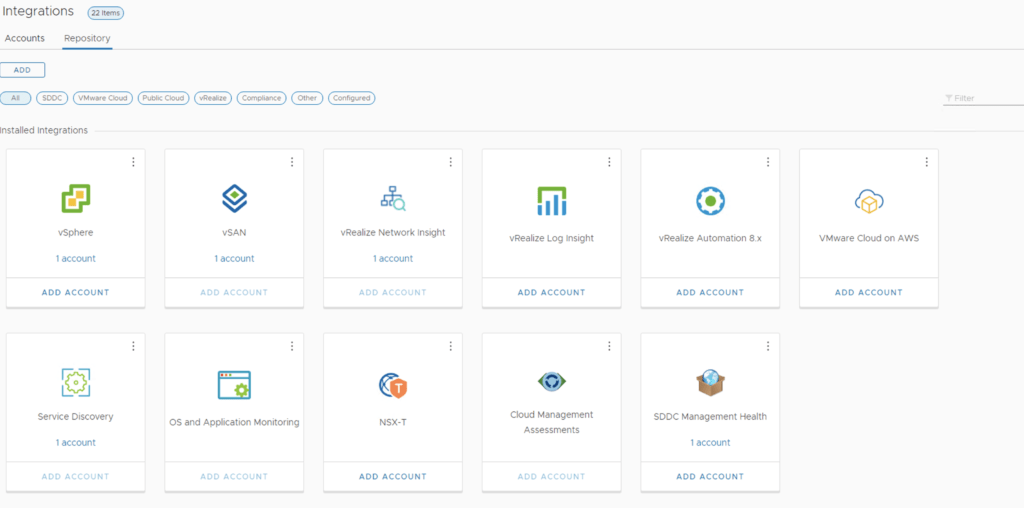Click the vSAN integration icon
This screenshot has height=508, width=1024.
[x=234, y=200]
